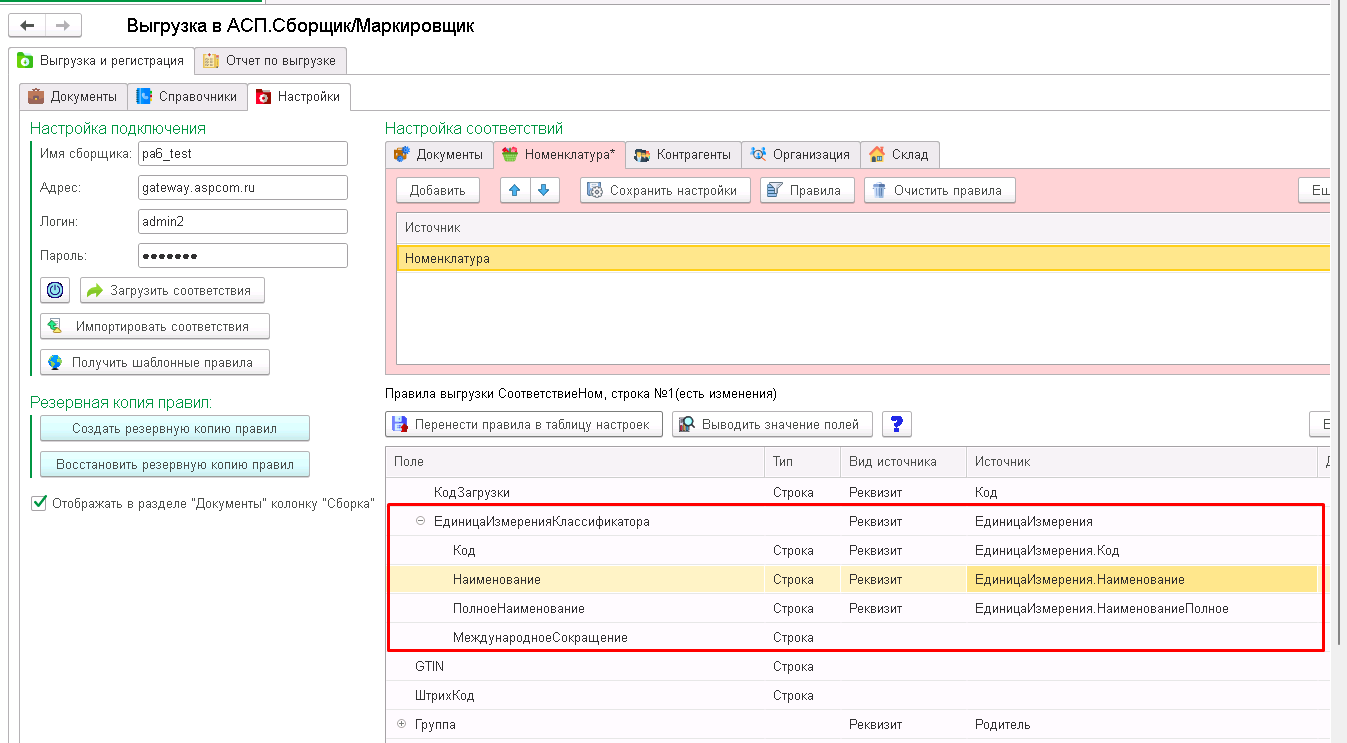Go forward with the right arrow button

pos(63,26)
